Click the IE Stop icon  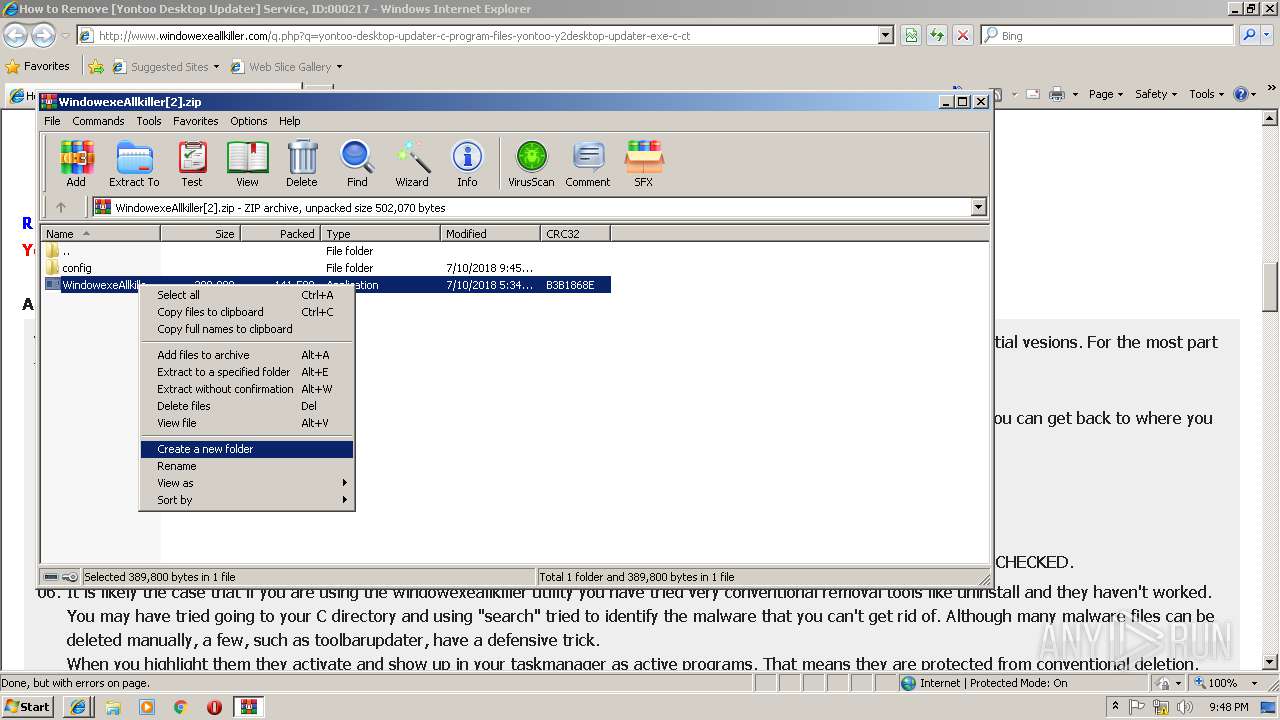coord(962,35)
